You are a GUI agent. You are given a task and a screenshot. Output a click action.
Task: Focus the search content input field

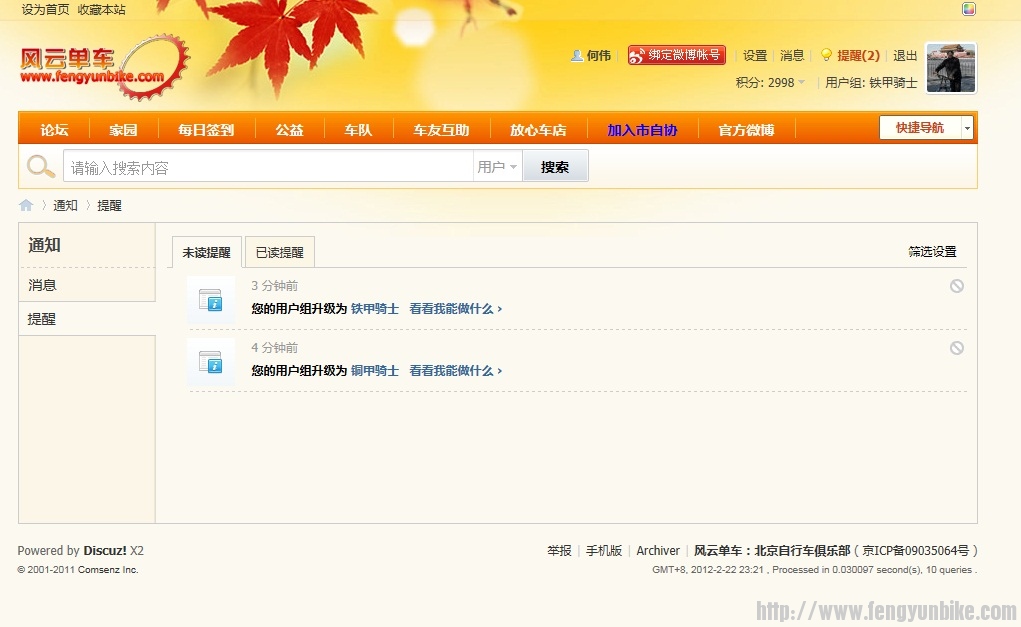(267, 167)
